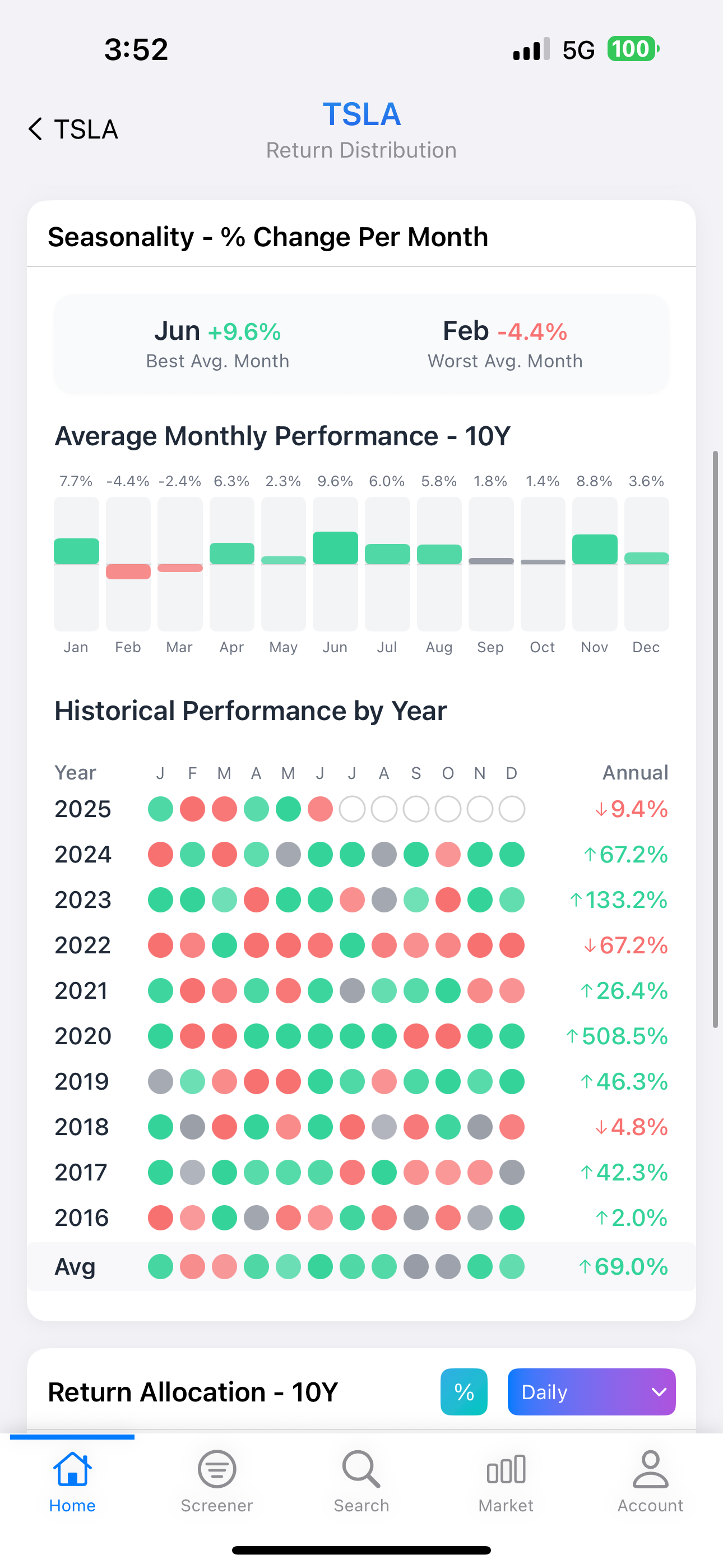The width and height of the screenshot is (723, 1568).
Task: Tap the page scrollbar on the right edge
Action: click(x=716, y=739)
